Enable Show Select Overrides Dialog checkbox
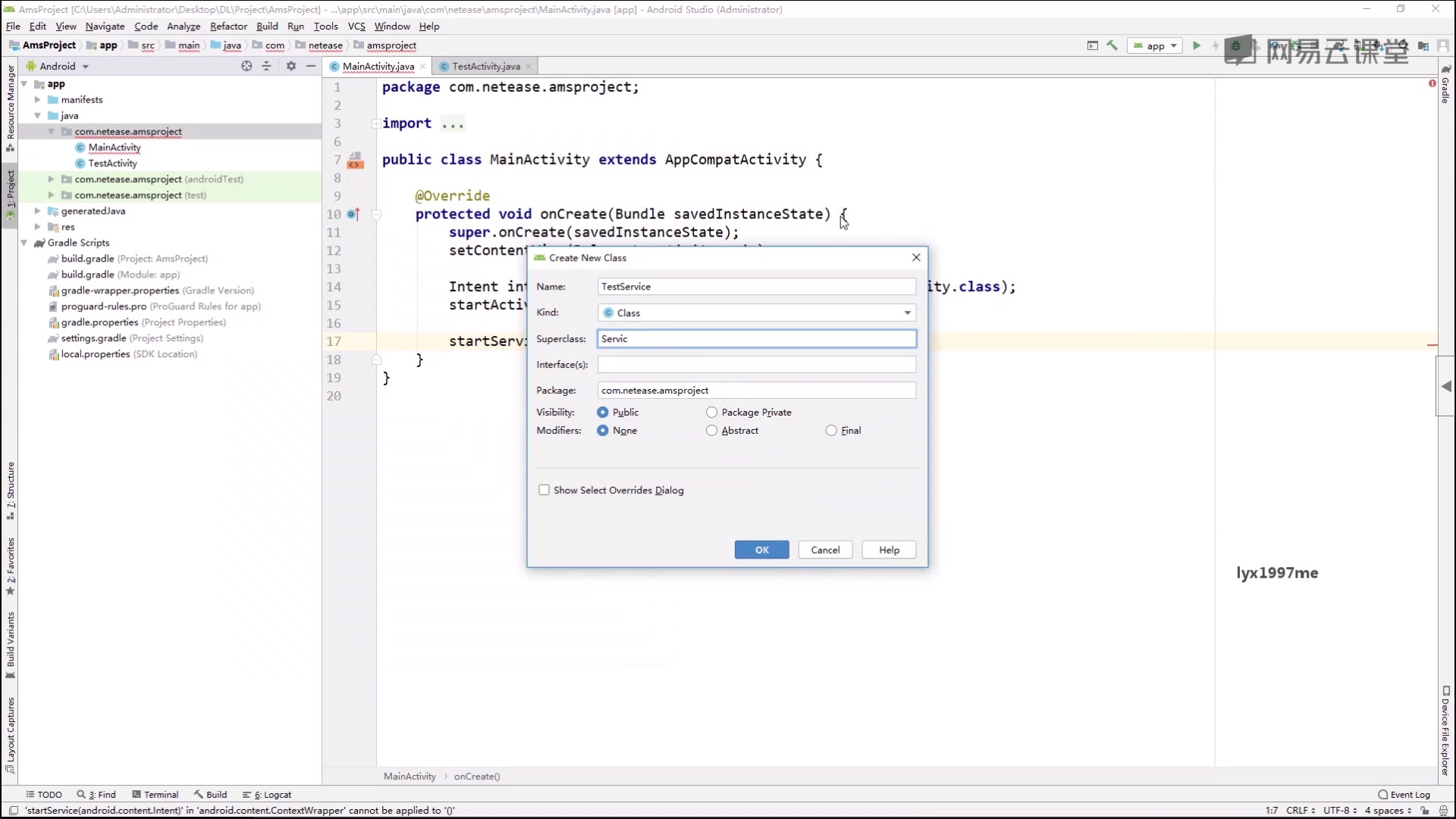The image size is (1456, 819). click(x=544, y=490)
